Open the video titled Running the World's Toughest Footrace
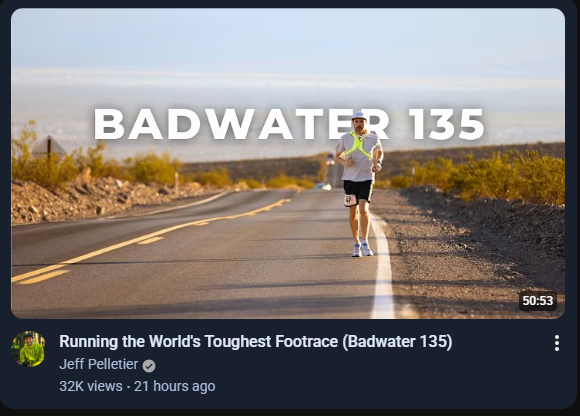 coord(256,341)
